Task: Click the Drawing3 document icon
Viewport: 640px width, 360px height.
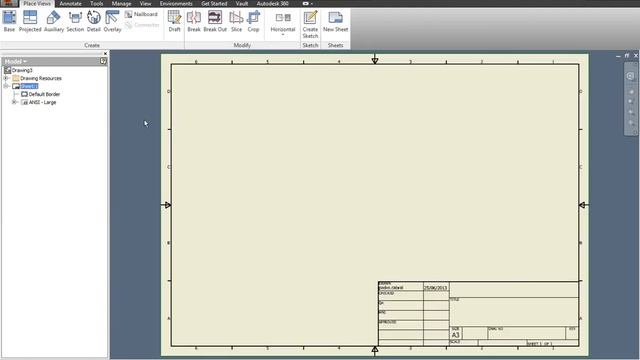Action: pyautogui.click(x=7, y=70)
